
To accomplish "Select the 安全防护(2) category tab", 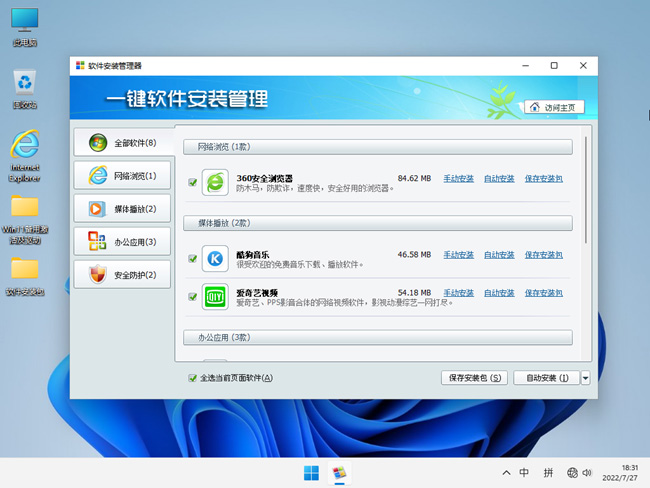I will point(122,275).
